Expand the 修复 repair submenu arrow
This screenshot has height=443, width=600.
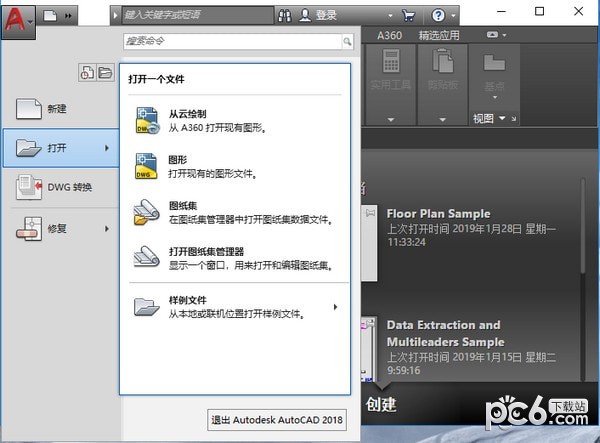[106, 229]
